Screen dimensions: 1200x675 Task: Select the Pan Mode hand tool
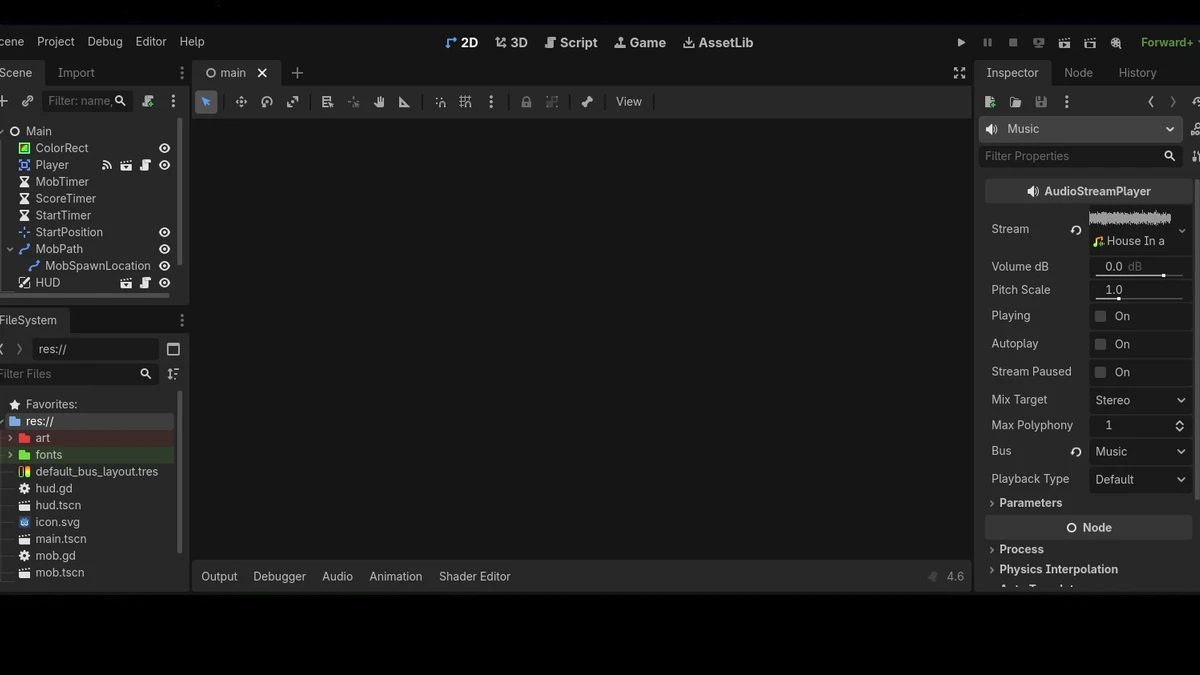(x=379, y=102)
